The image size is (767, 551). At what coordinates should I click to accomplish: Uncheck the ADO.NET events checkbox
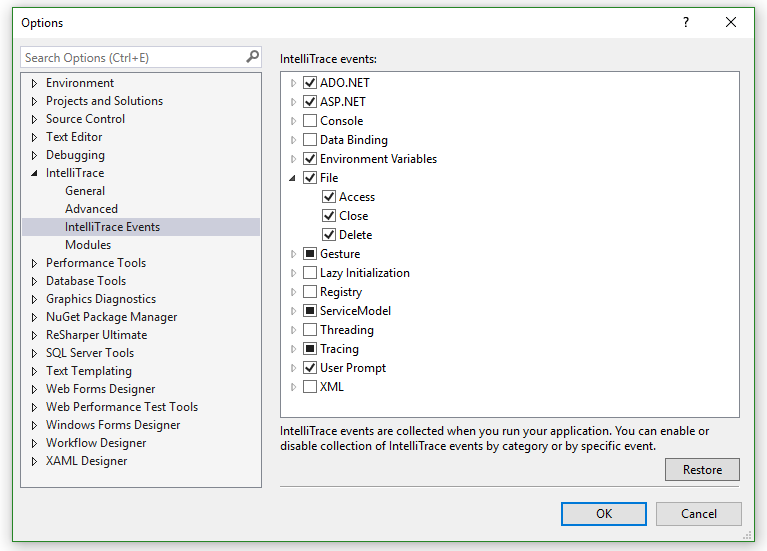[310, 83]
